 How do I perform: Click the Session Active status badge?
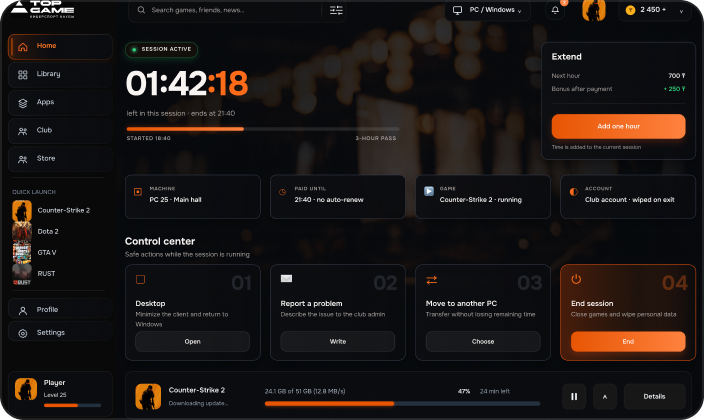pyautogui.click(x=162, y=49)
